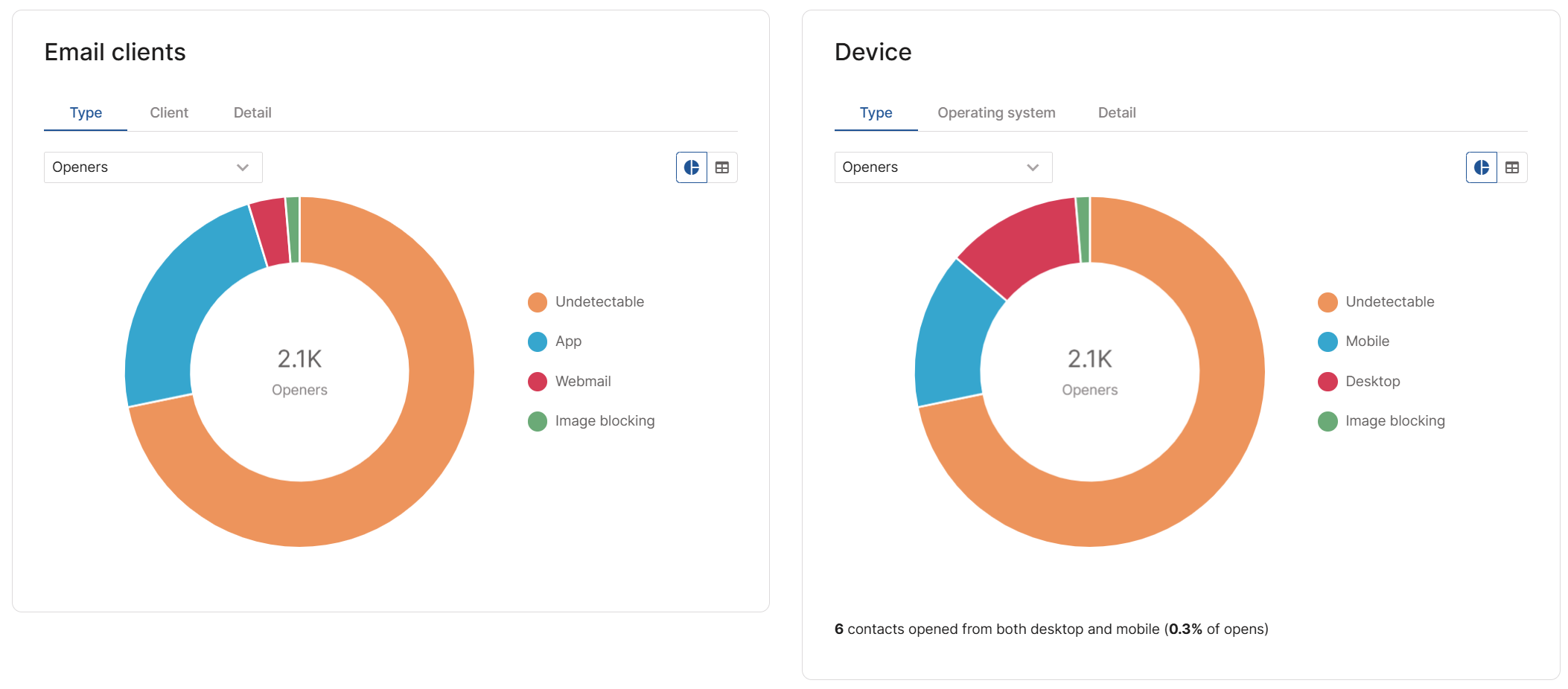Switch to Client tab
Viewport: 1568px width, 689px height.
tap(169, 113)
